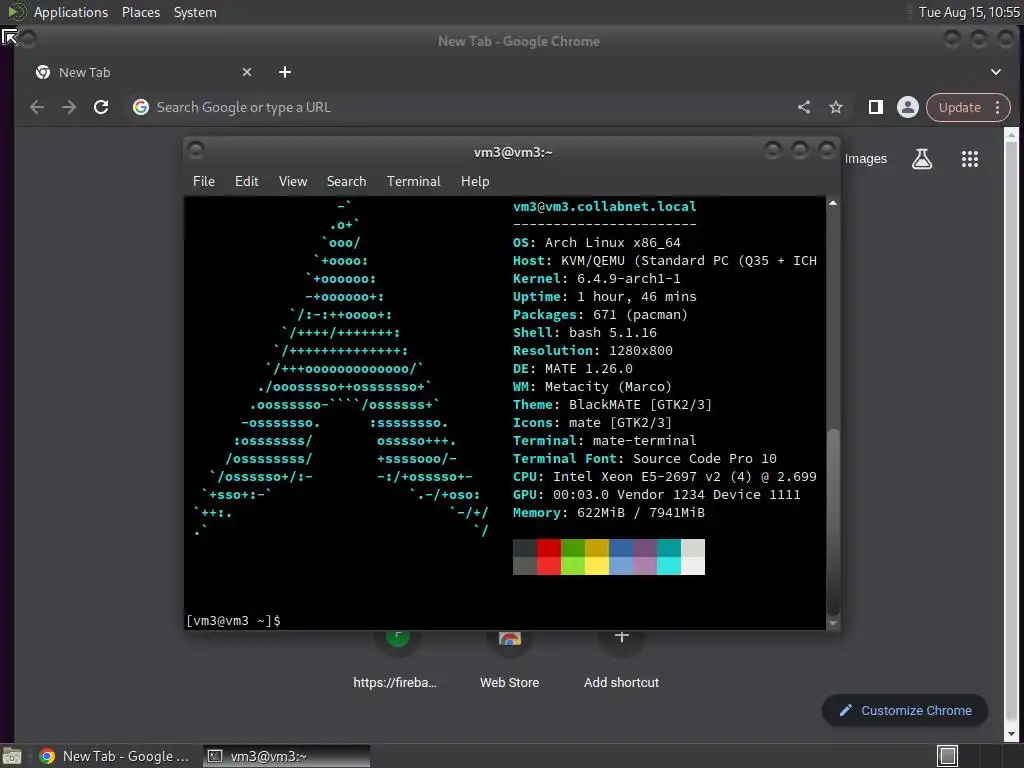Viewport: 1024px width, 768px height.
Task: Click the terminal prompt [vm3@vm3 ~]$
Action: pyautogui.click(x=233, y=620)
